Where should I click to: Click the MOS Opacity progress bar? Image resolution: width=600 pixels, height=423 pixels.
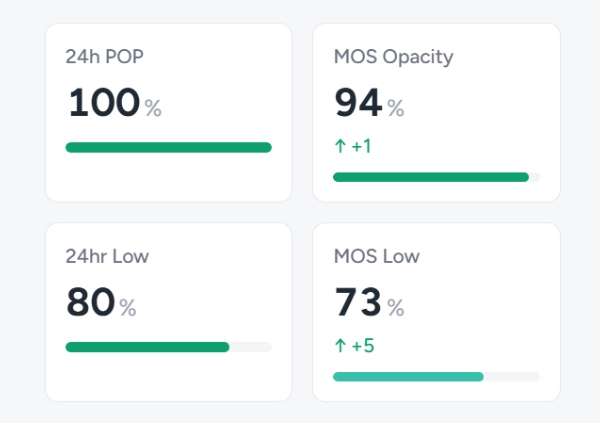point(436,177)
